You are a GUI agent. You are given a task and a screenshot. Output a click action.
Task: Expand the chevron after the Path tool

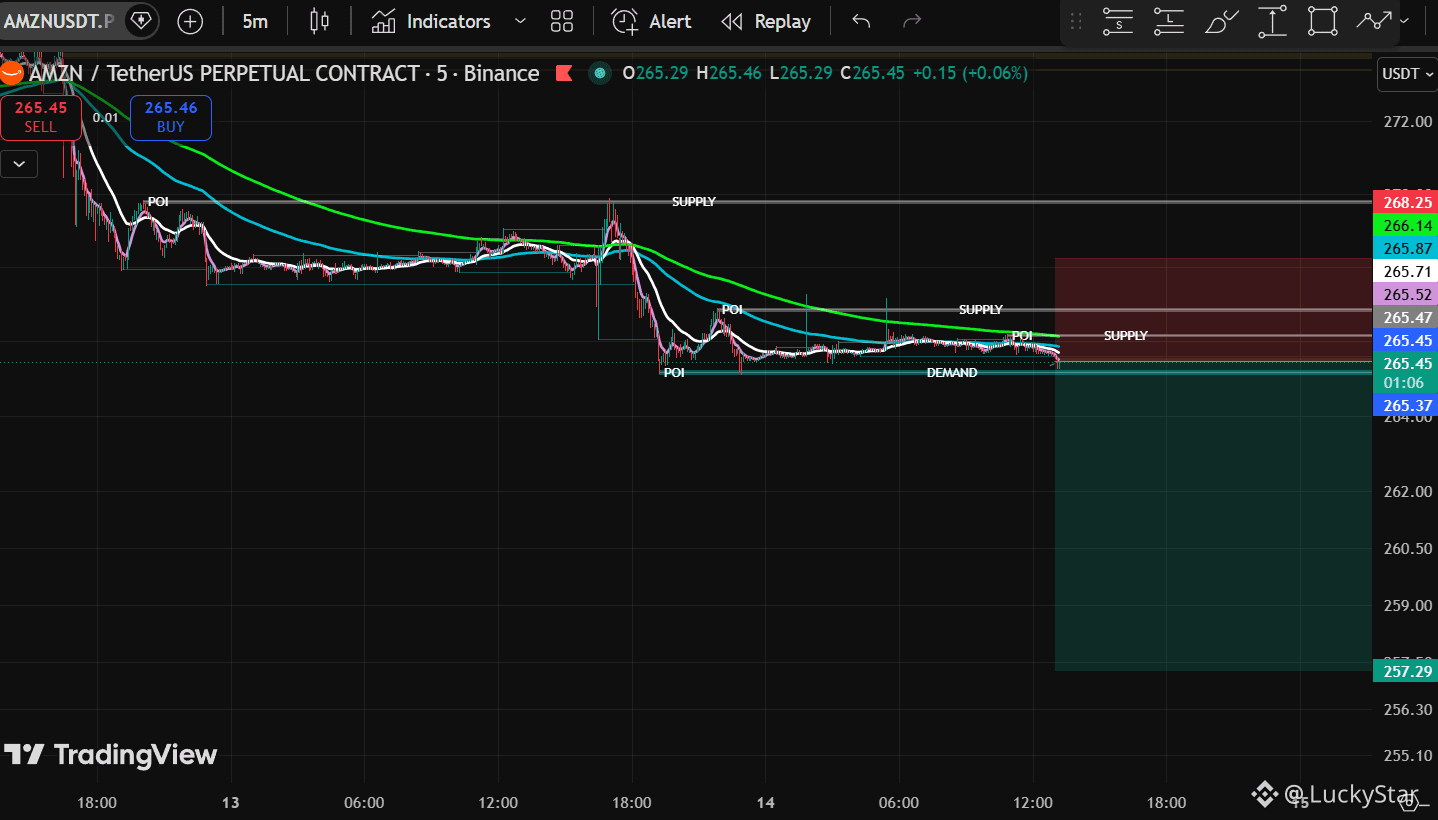pos(1405,21)
